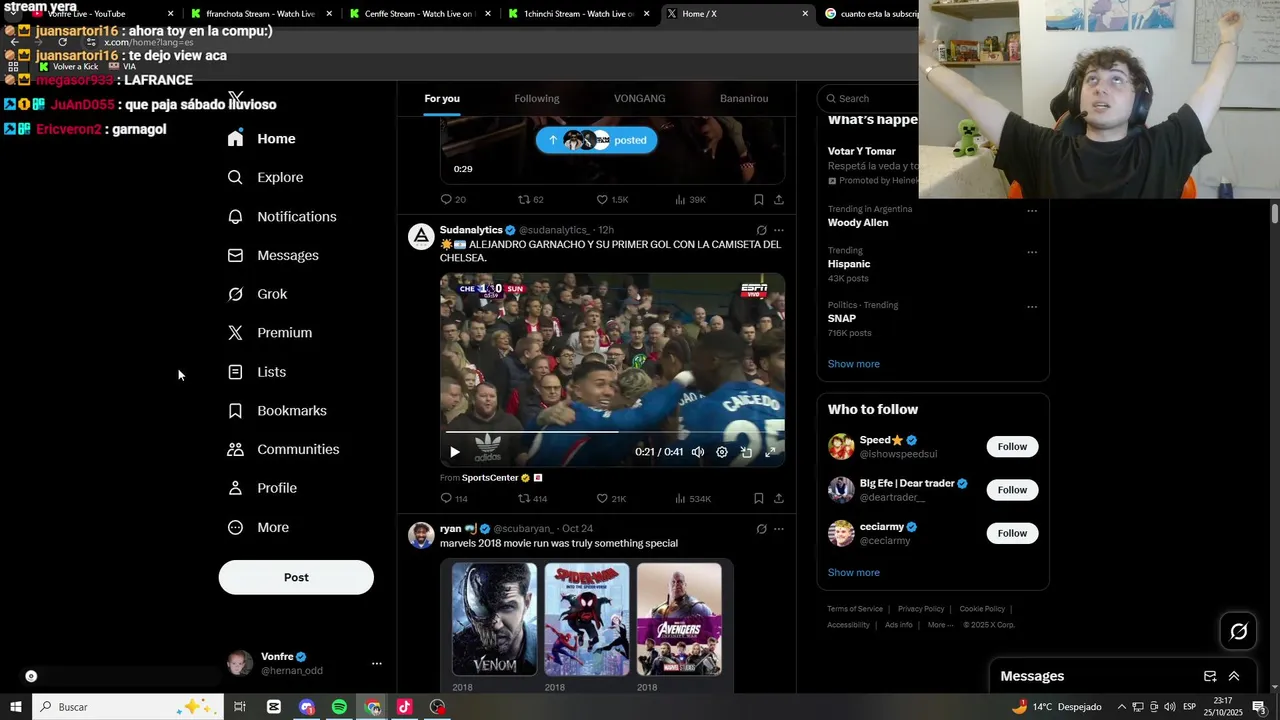Open options for SNAP trend
This screenshot has width=1280, height=720.
coord(1032,307)
